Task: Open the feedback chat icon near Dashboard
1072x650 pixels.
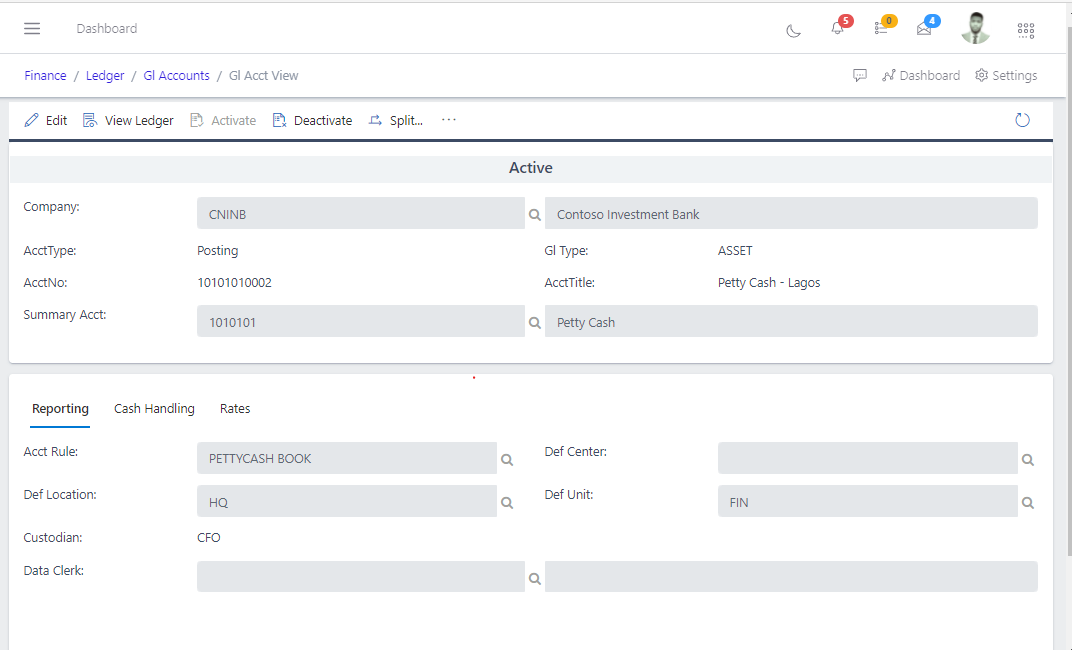Action: pyautogui.click(x=860, y=75)
